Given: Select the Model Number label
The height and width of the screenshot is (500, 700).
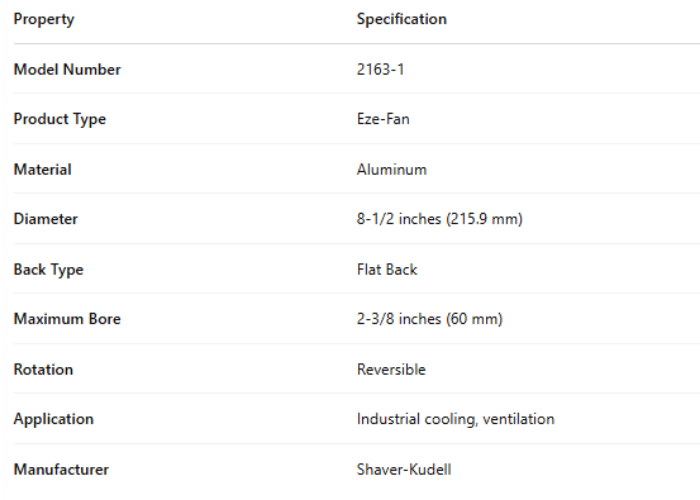Looking at the screenshot, I should coord(67,69).
